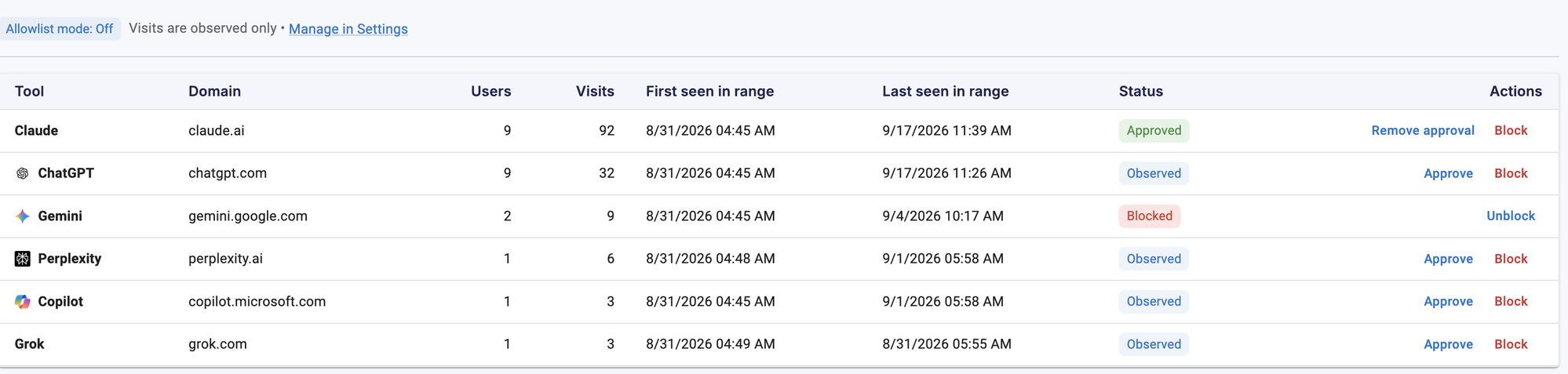Approve the ChatGPT tool
The height and width of the screenshot is (374, 1568).
(x=1448, y=173)
